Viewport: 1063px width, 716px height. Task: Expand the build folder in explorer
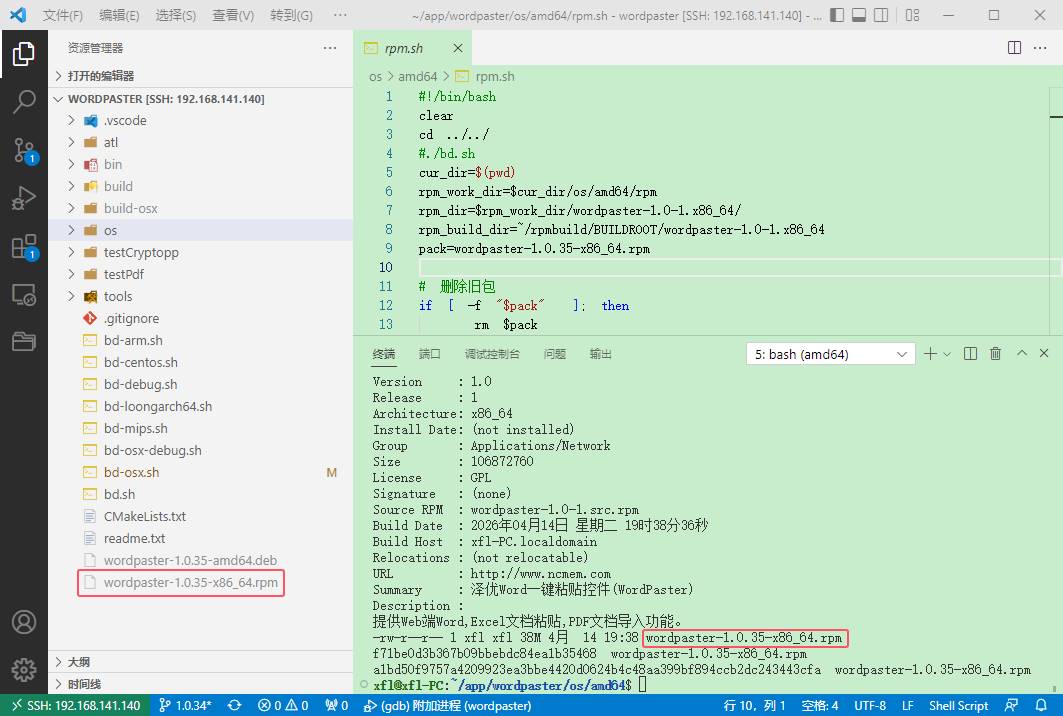[x=118, y=186]
